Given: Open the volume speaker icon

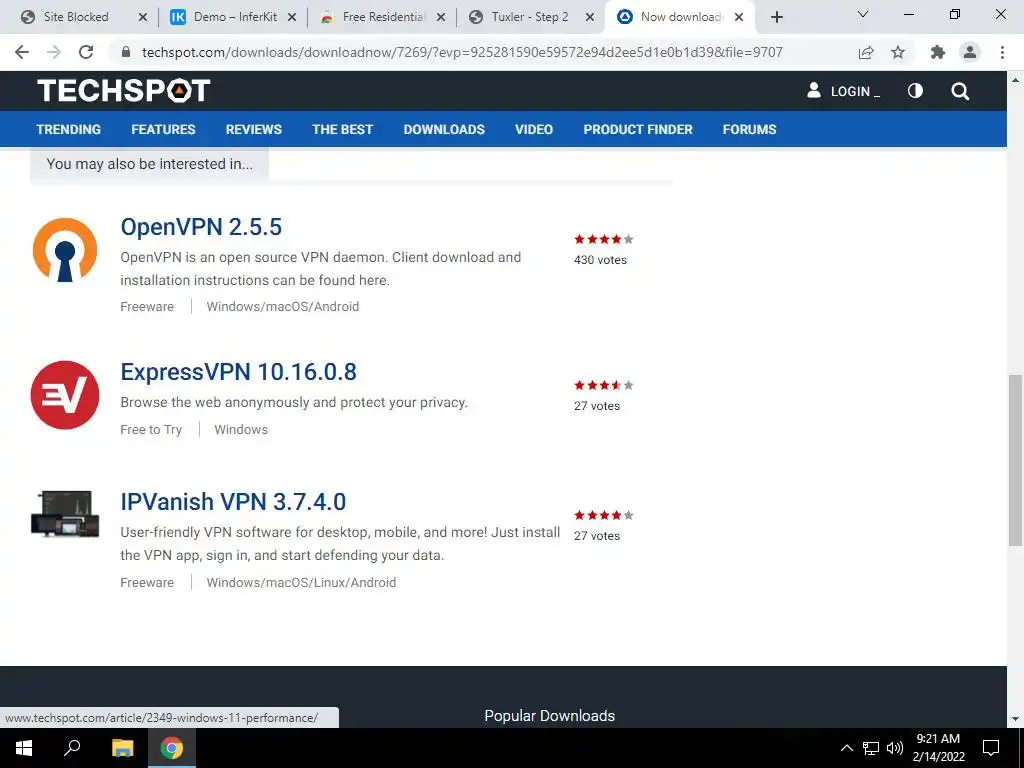Looking at the screenshot, I should pyautogui.click(x=895, y=748).
